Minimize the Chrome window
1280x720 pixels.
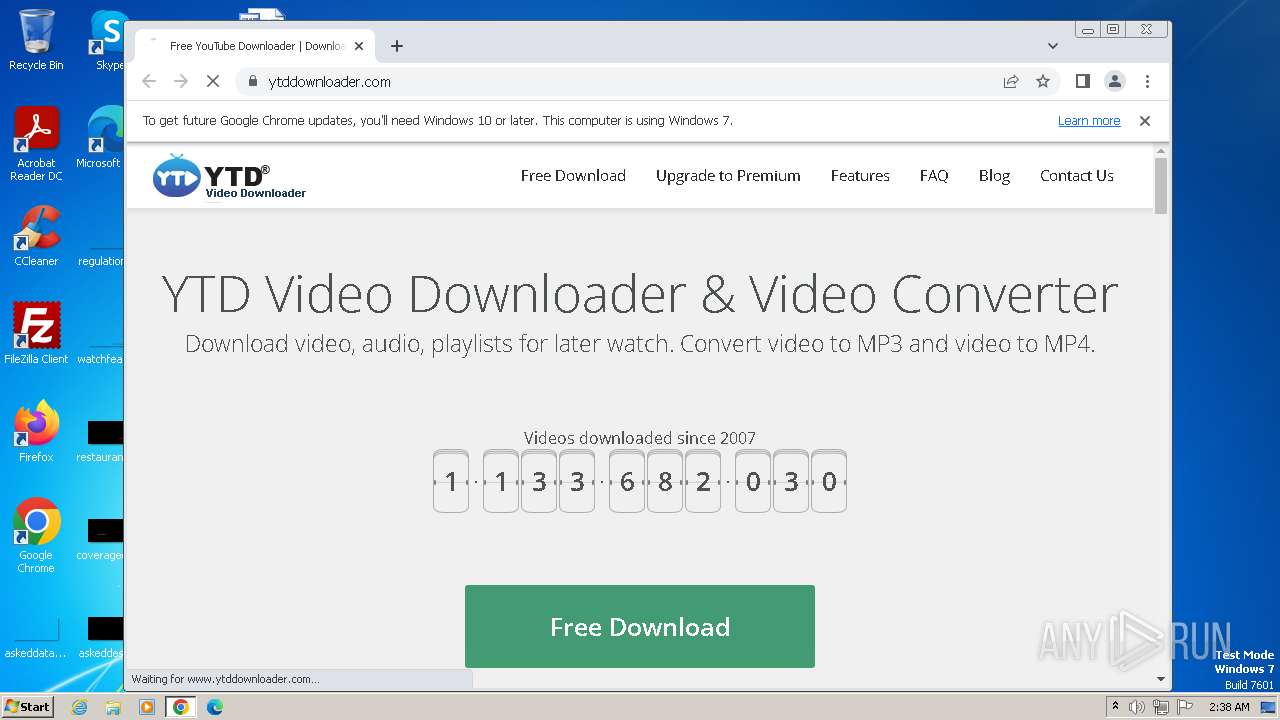coord(1088,30)
